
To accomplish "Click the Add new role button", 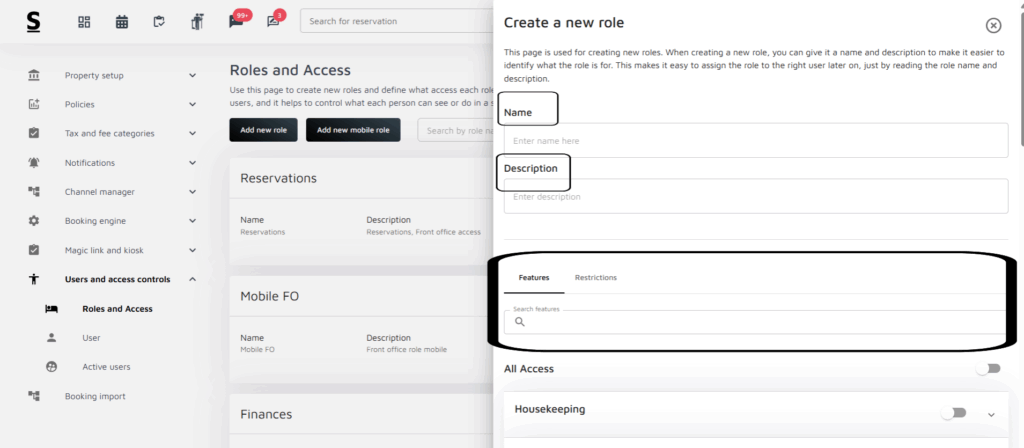I will [263, 130].
